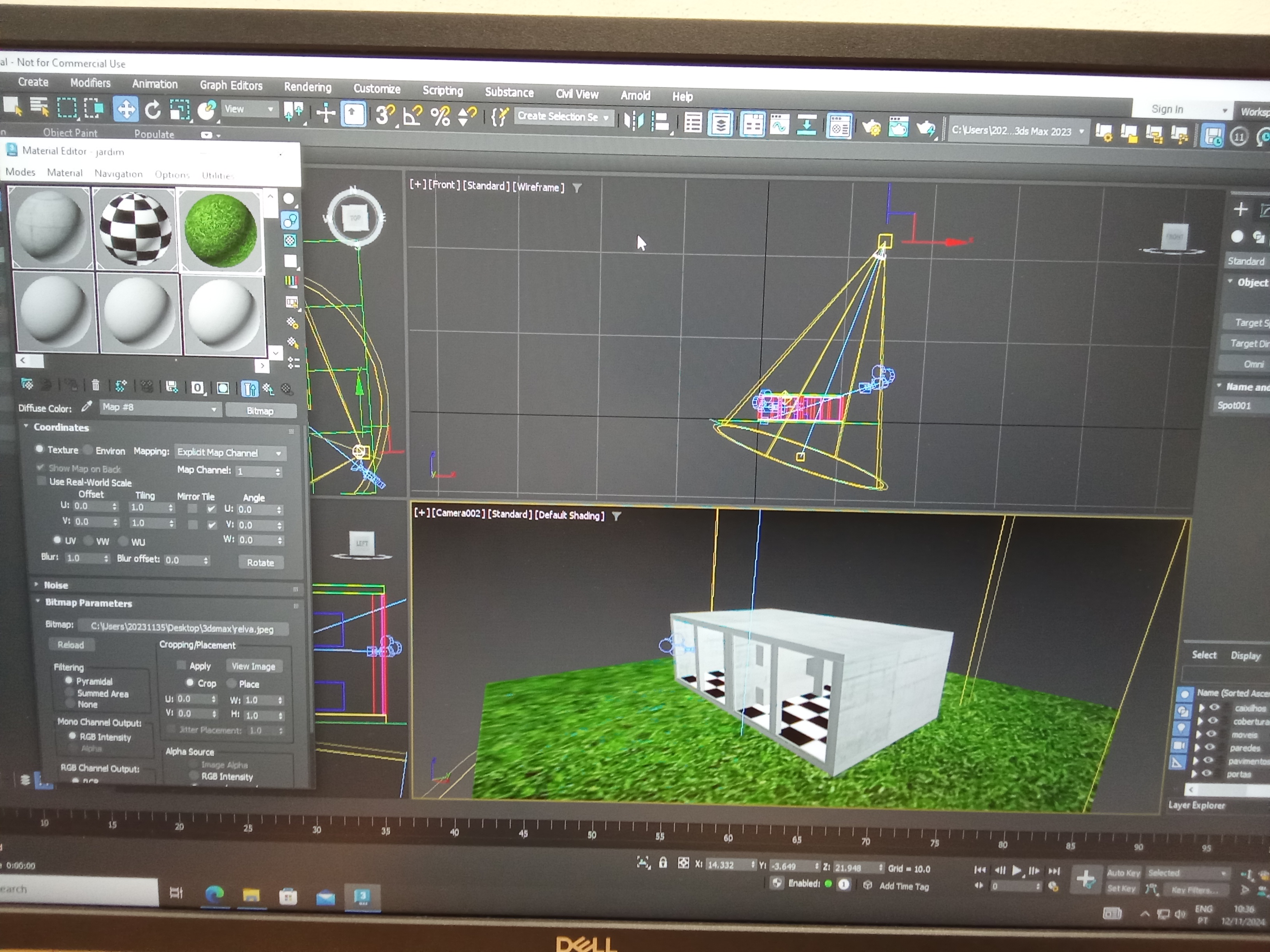Expand the Noise rollout

56,585
